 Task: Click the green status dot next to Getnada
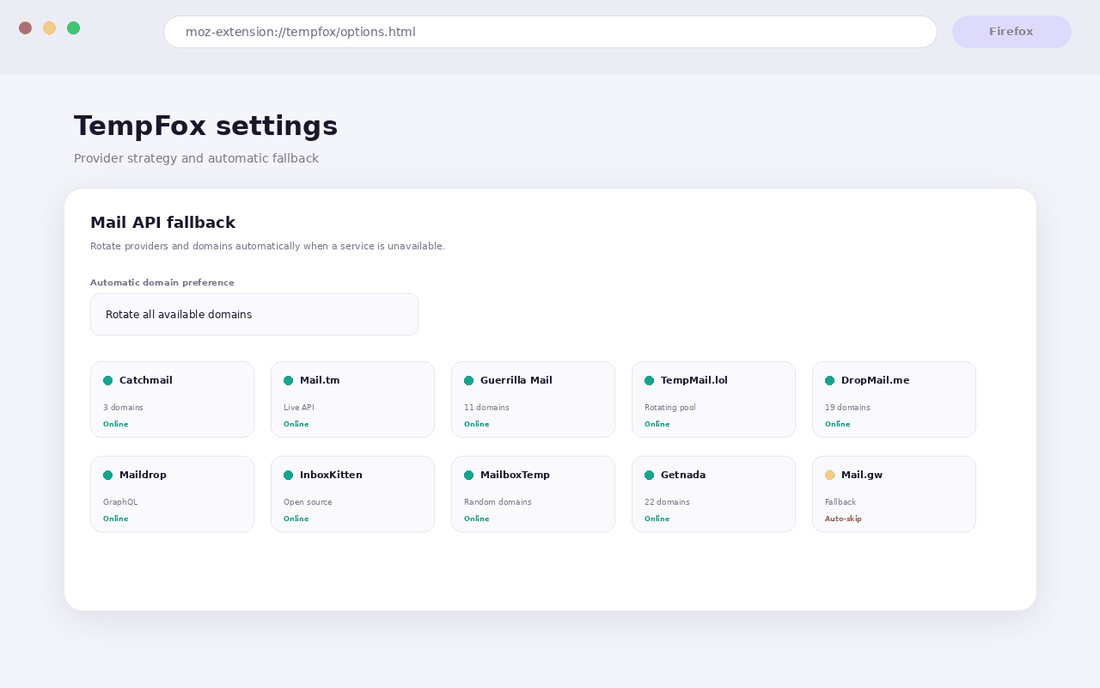point(649,475)
